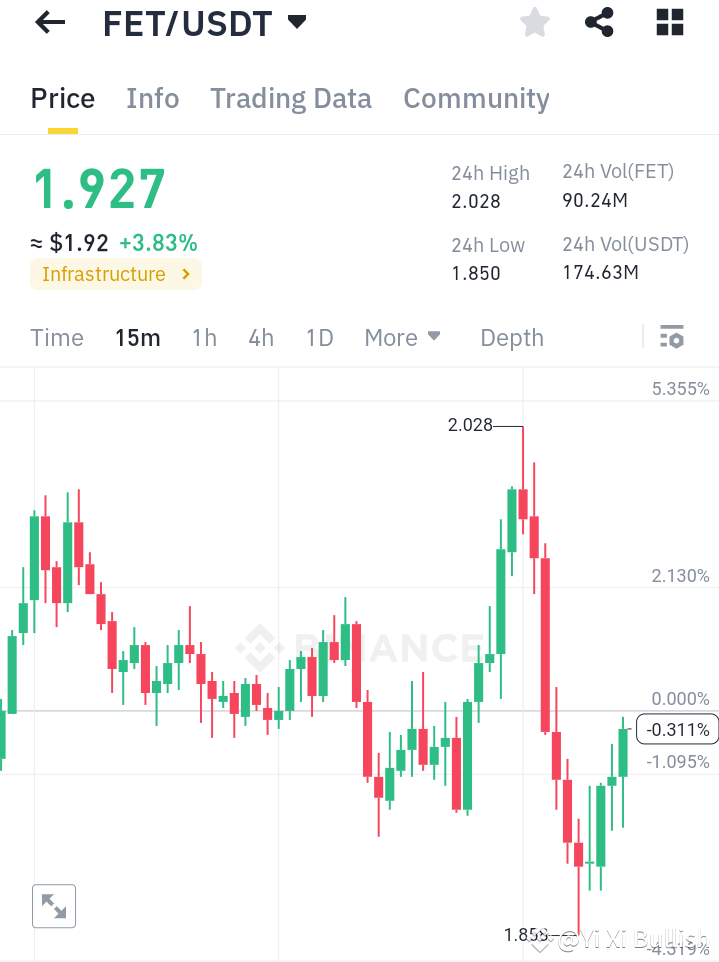Select the Time display option
The image size is (719, 962).
56,338
